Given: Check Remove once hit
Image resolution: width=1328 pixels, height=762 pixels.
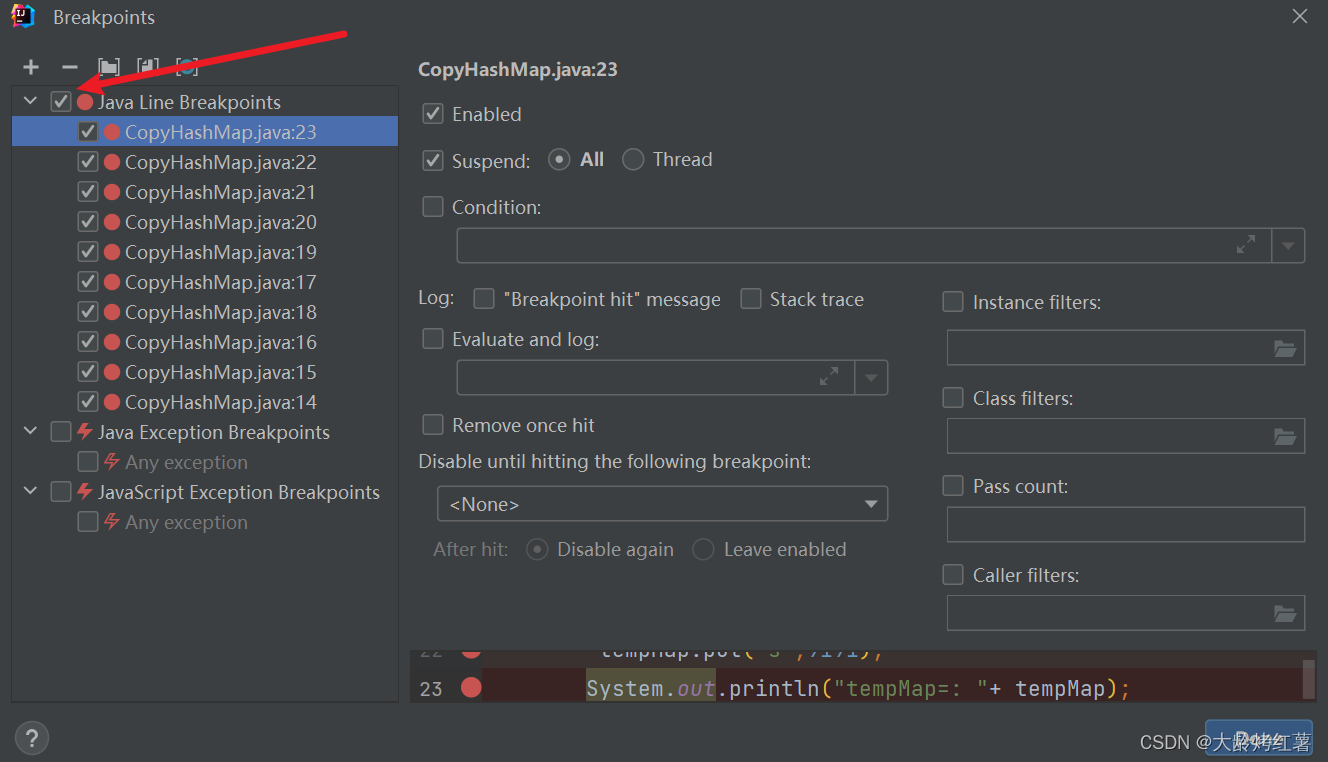Looking at the screenshot, I should point(433,425).
